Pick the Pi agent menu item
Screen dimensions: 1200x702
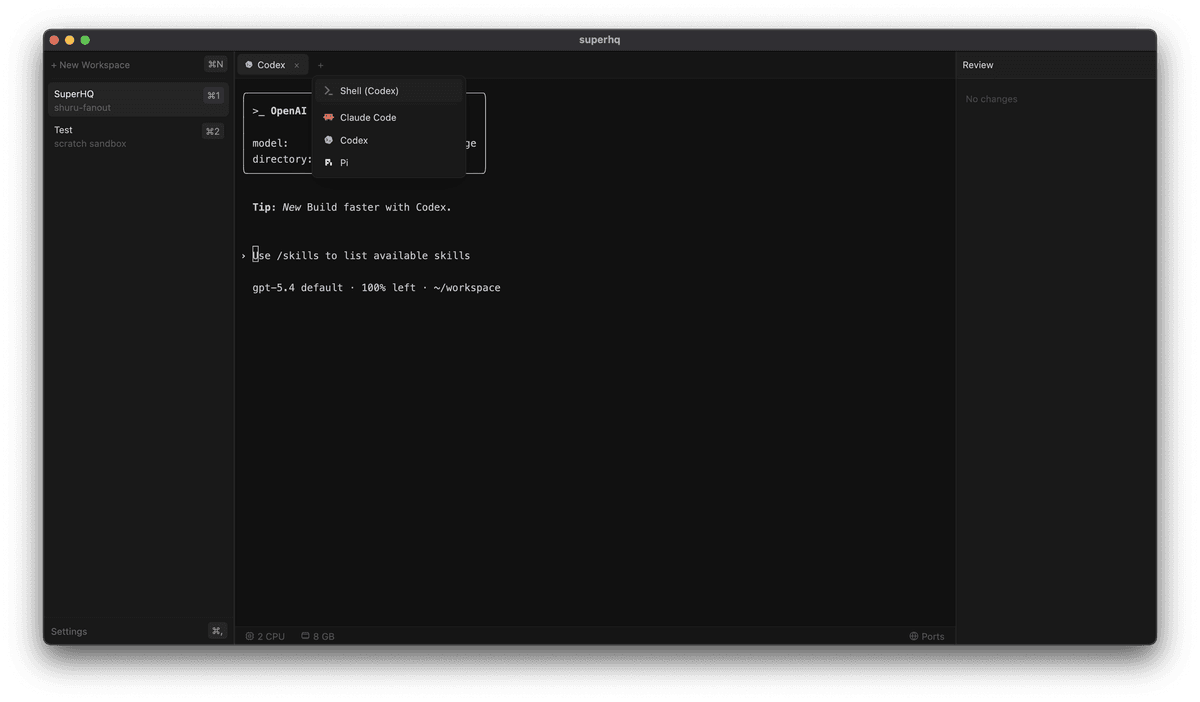[389, 162]
